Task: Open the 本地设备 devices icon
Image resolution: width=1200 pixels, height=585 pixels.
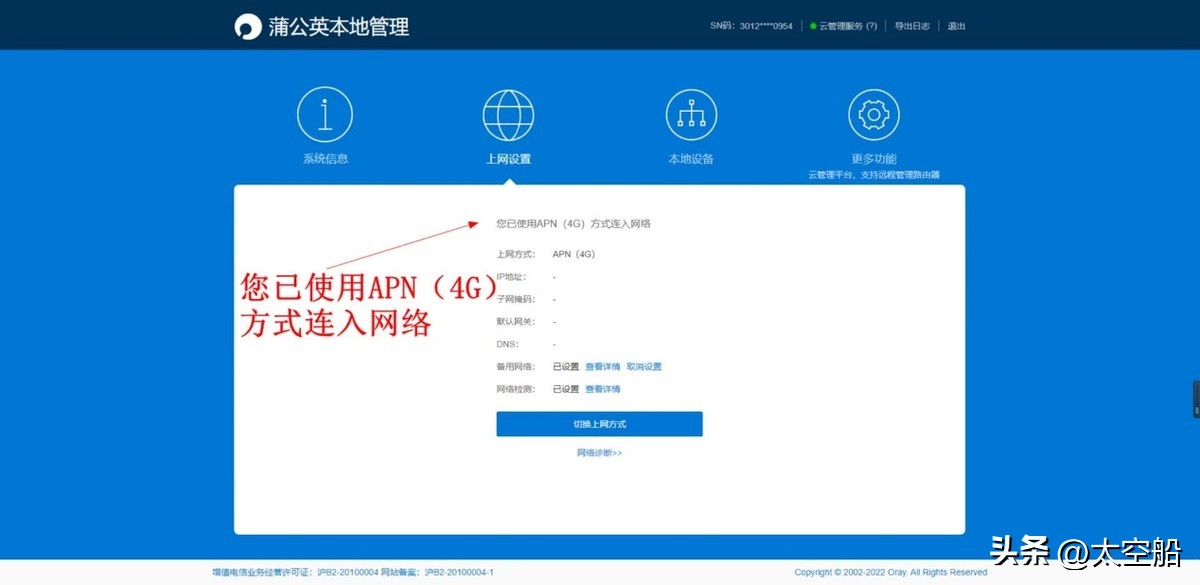Action: click(691, 113)
